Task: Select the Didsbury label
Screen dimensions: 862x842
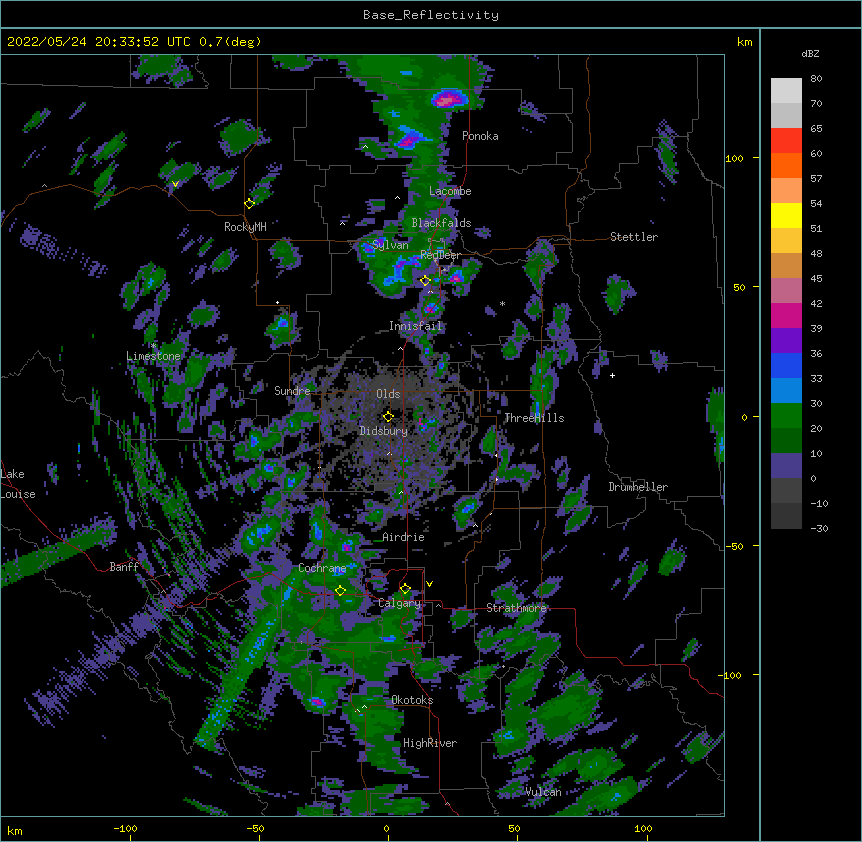Action: [384, 431]
